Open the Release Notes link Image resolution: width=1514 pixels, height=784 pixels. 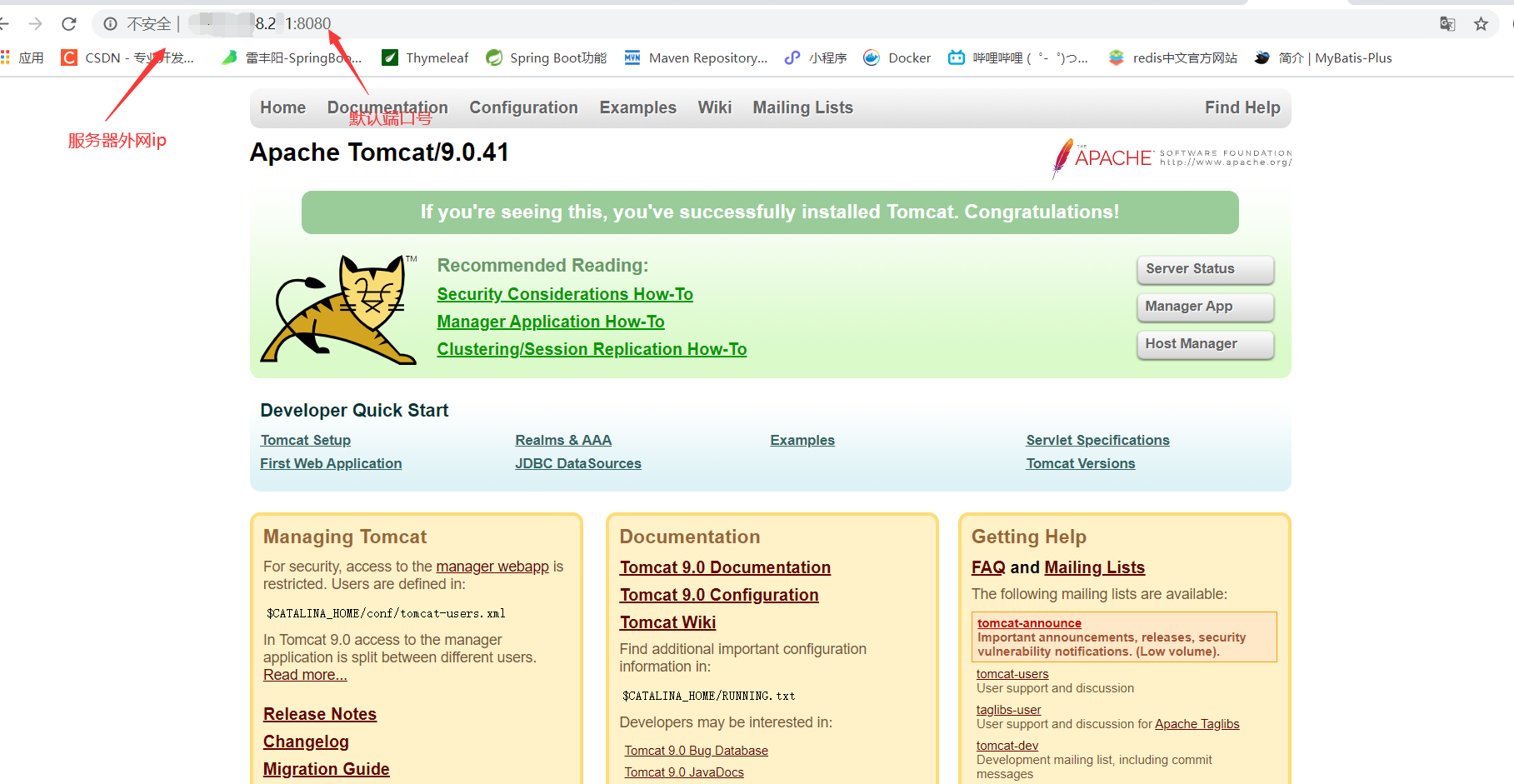click(x=320, y=714)
